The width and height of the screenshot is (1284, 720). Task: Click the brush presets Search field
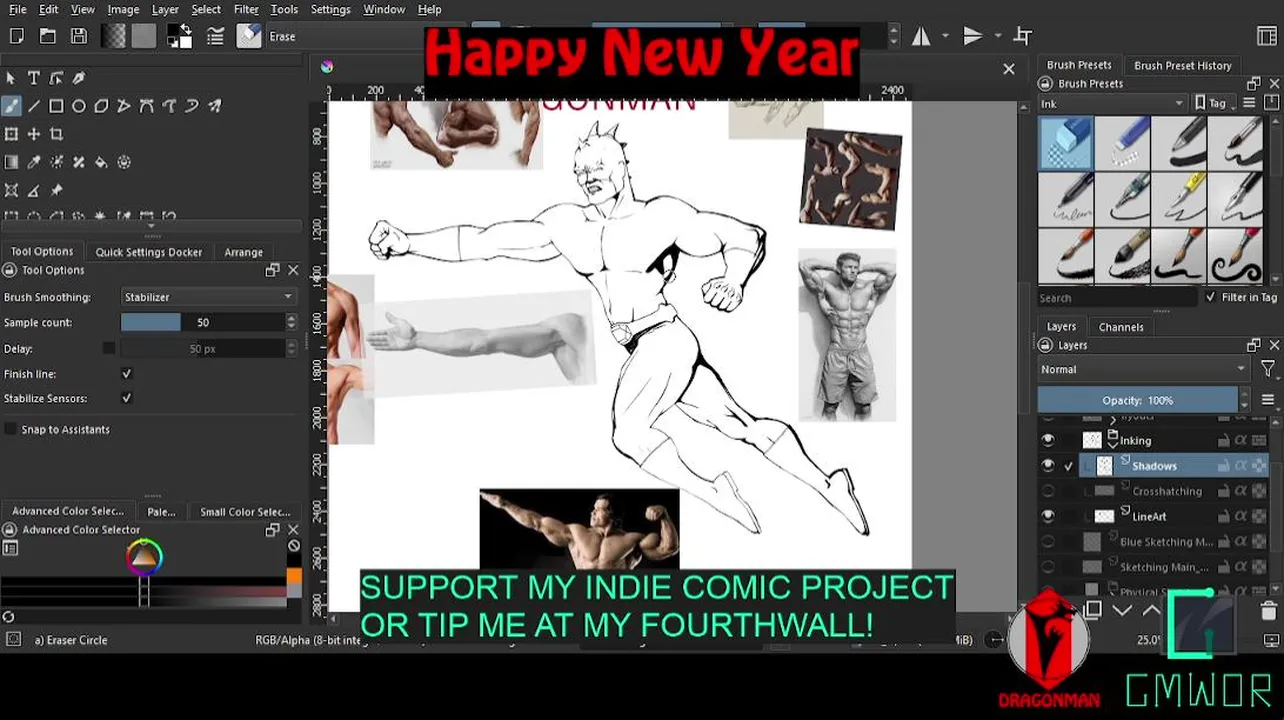(x=1116, y=298)
